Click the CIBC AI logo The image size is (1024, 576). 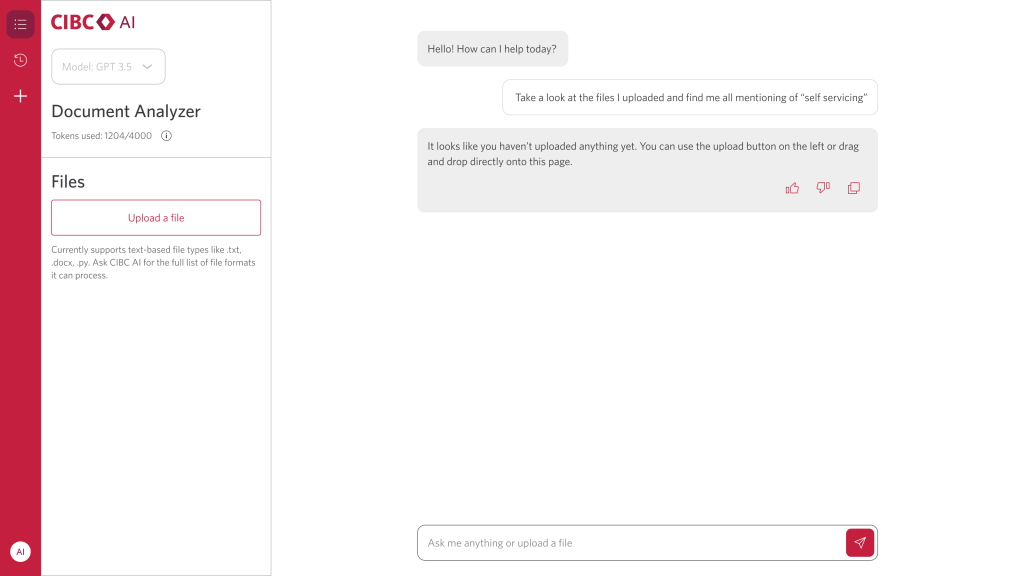tap(93, 22)
